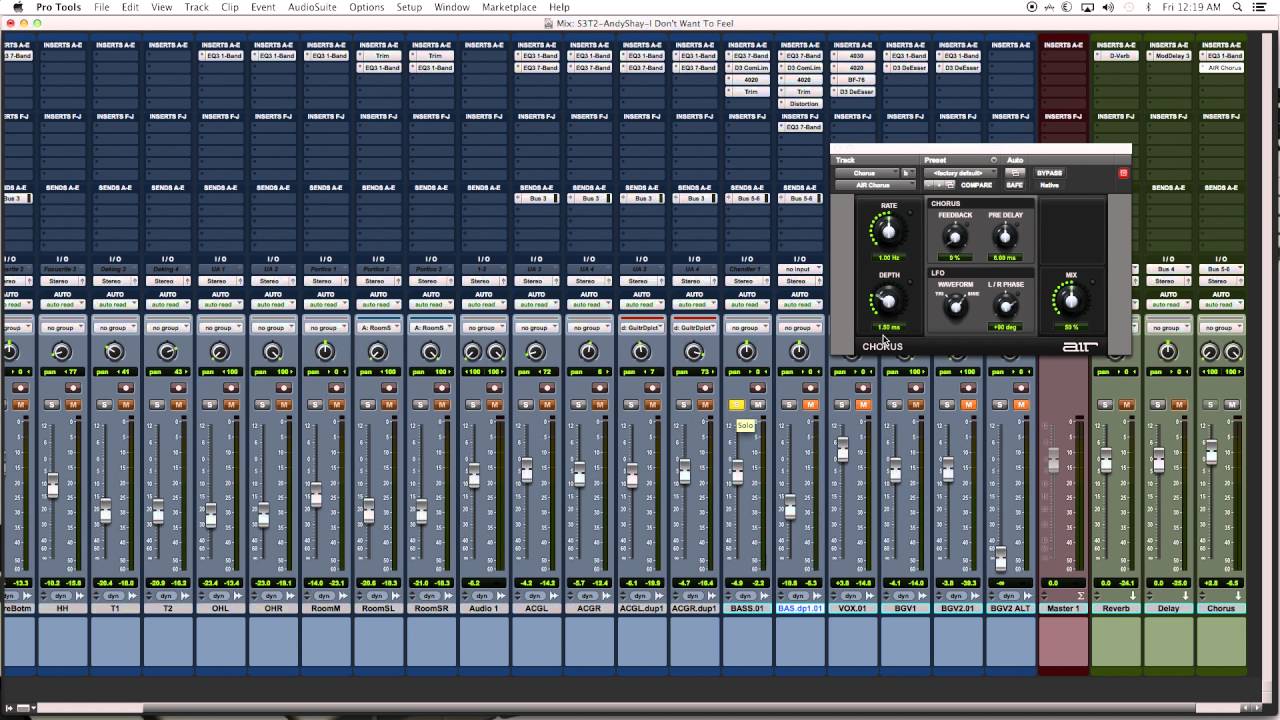Screen dimensions: 1280x720
Task: Click the L/R PHASE knob
Action: 1005,307
